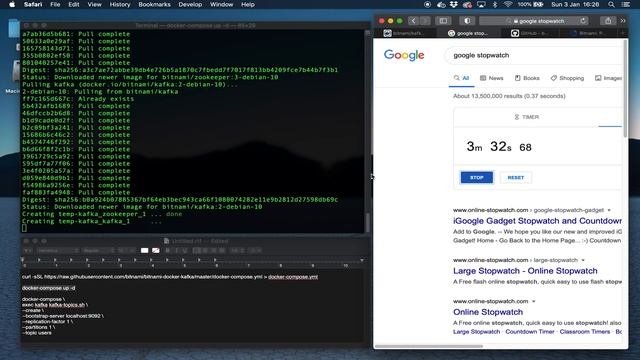Go forward in Safari
Viewport: 640px width, 360px height.
pyautogui.click(x=424, y=21)
